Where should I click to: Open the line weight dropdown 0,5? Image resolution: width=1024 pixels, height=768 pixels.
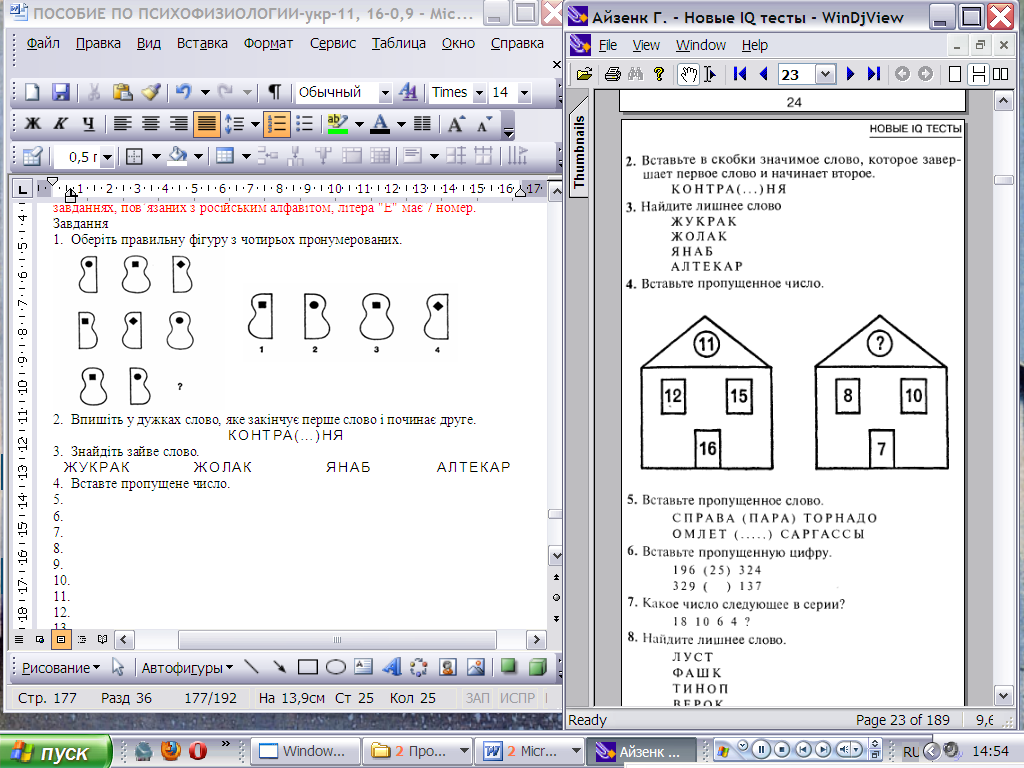pos(108,157)
